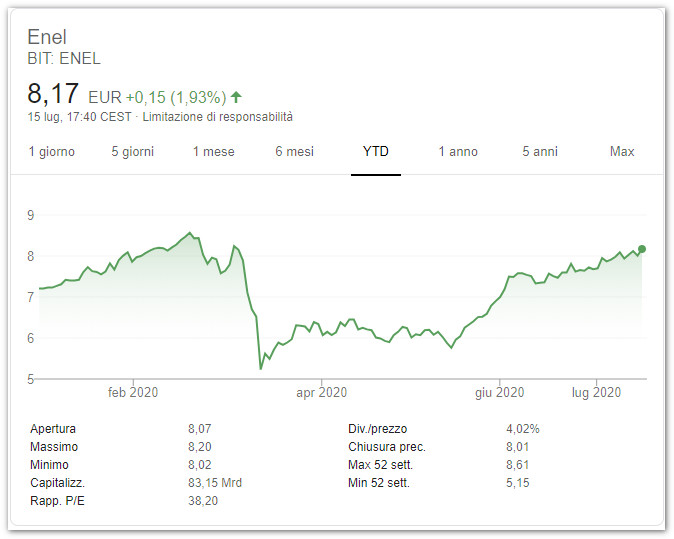Select the YTD tab

pyautogui.click(x=376, y=152)
